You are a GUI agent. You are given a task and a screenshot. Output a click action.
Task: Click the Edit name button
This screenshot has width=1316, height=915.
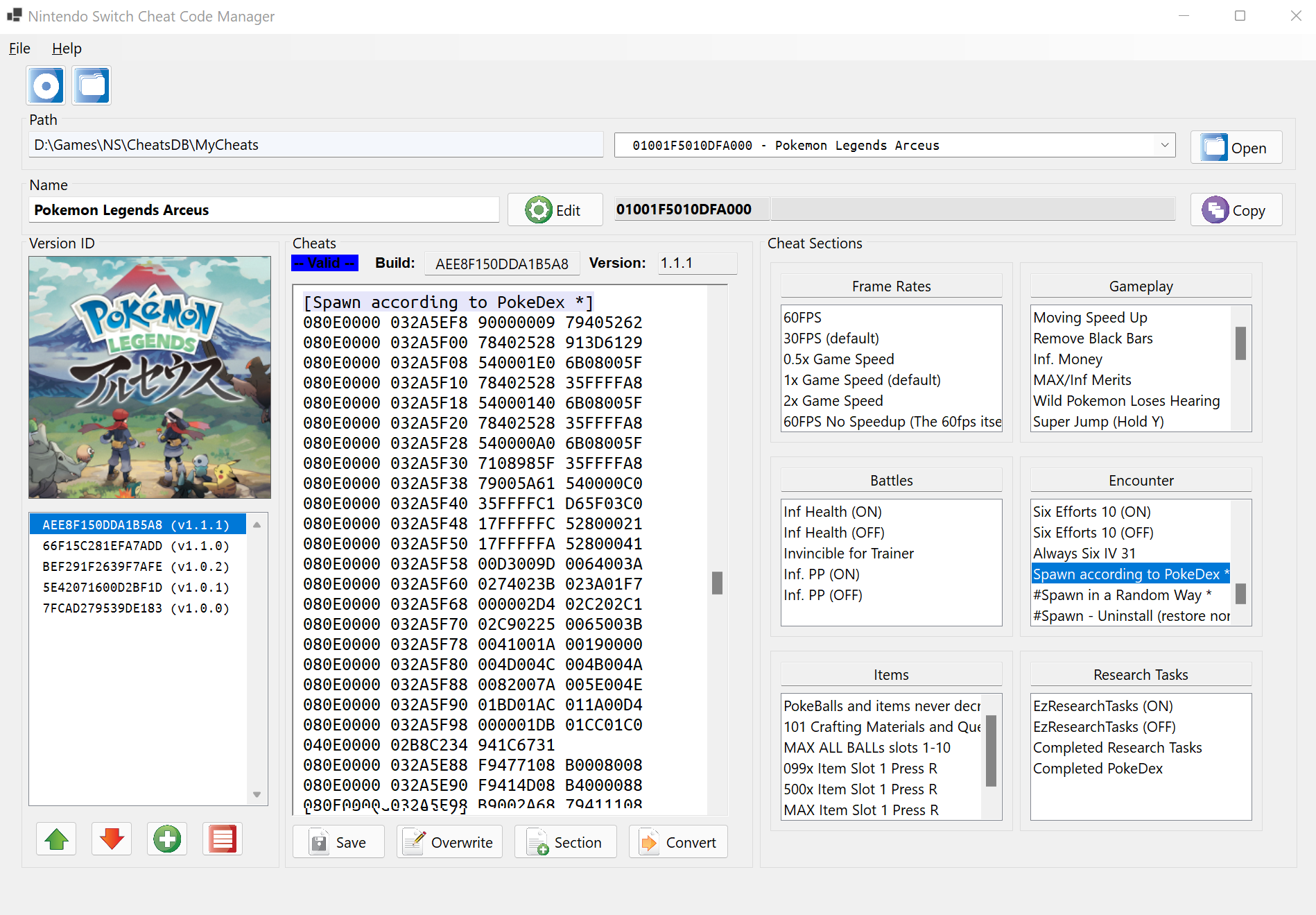pos(555,209)
